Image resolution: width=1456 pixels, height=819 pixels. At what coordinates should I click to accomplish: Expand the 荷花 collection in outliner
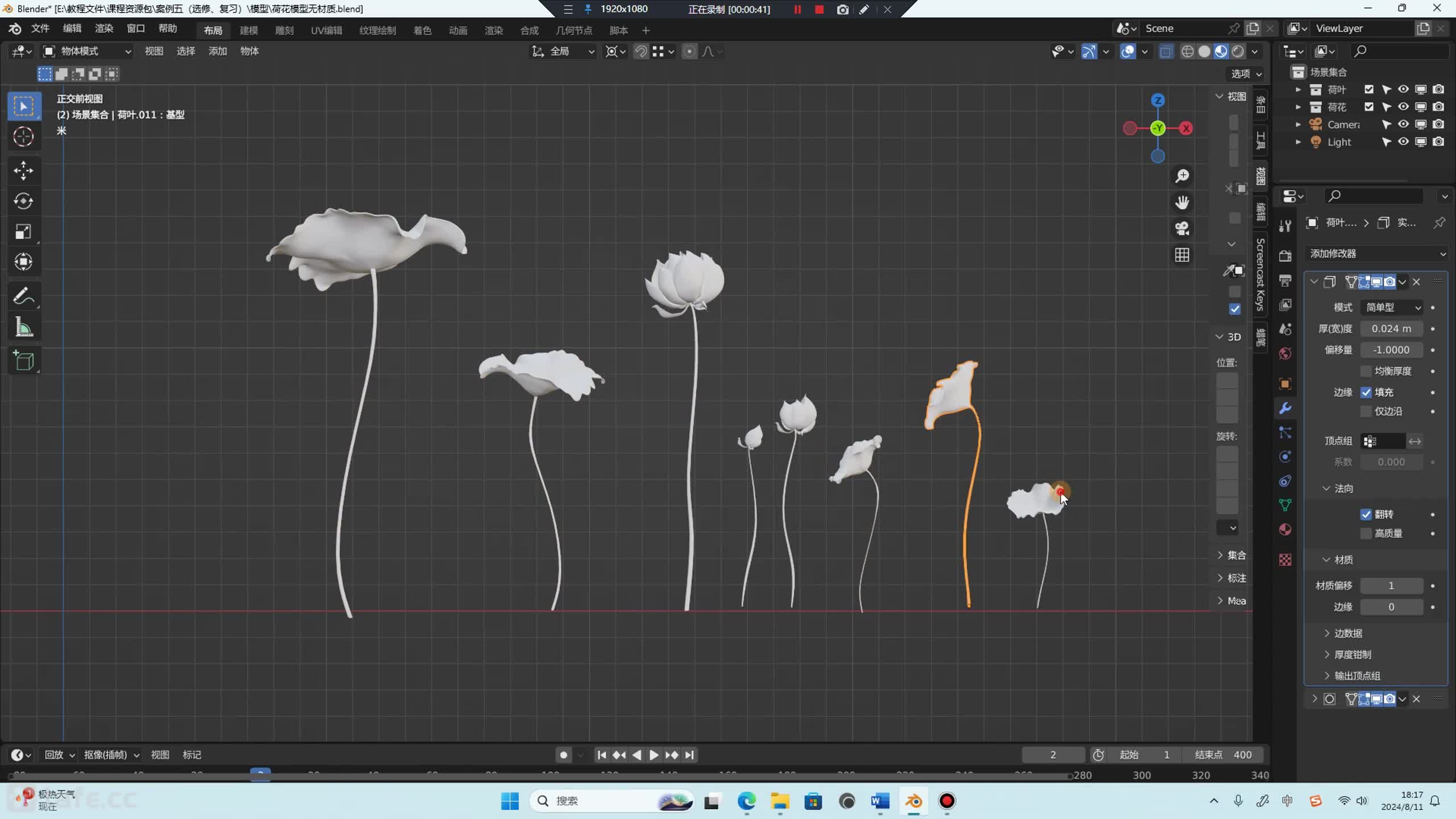1298,107
